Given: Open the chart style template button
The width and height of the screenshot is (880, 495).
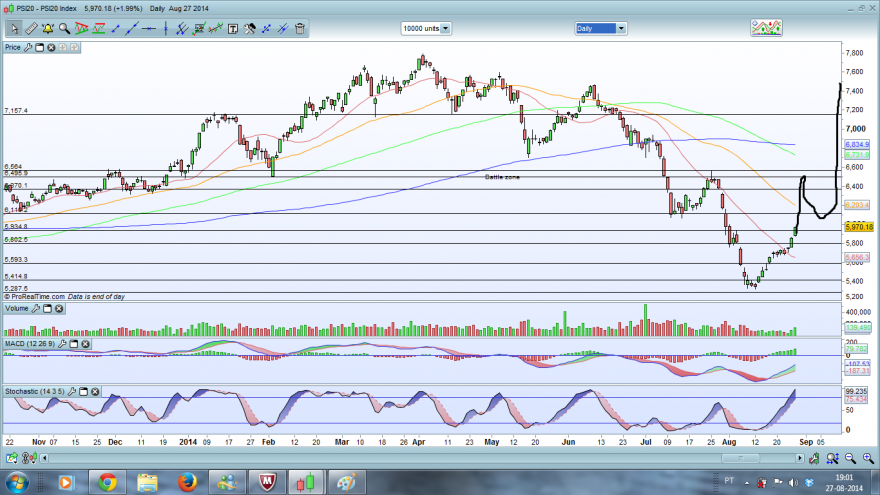Looking at the screenshot, I should tap(766, 28).
